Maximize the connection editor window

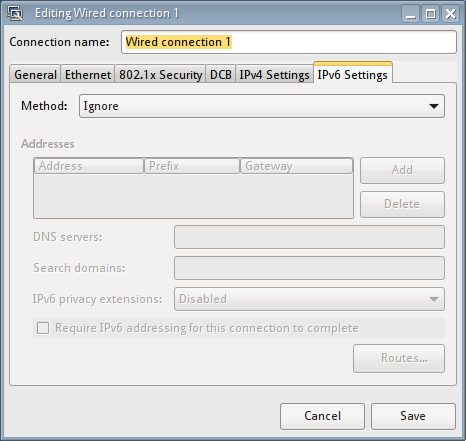(x=431, y=14)
